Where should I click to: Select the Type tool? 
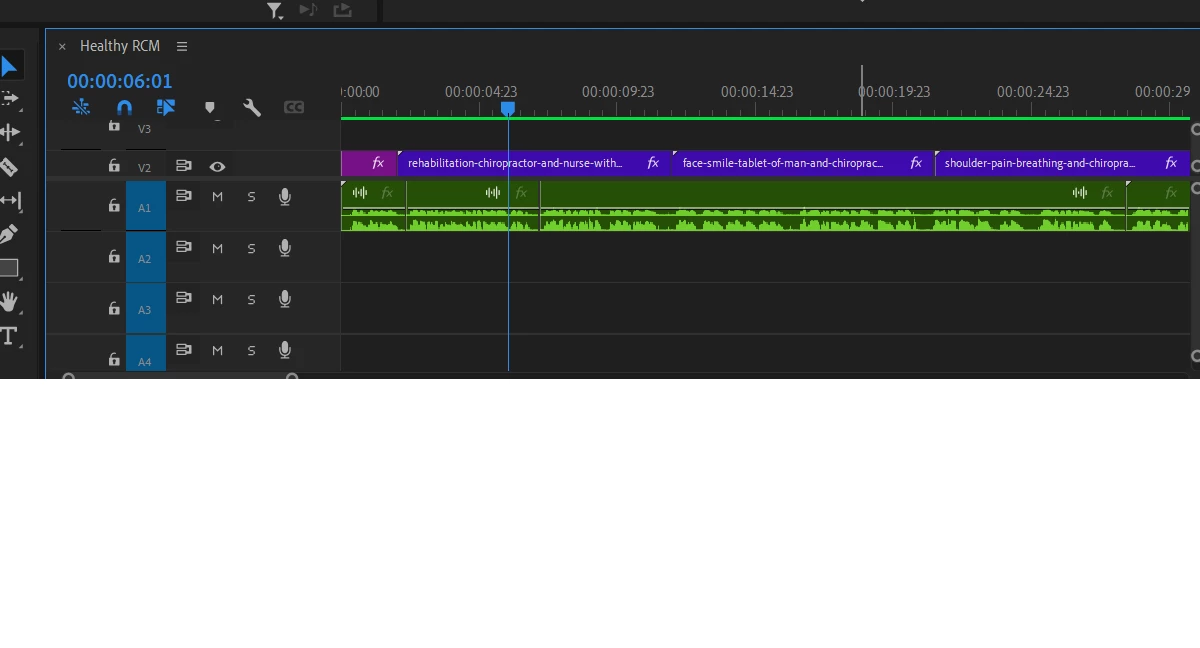pyautogui.click(x=9, y=336)
